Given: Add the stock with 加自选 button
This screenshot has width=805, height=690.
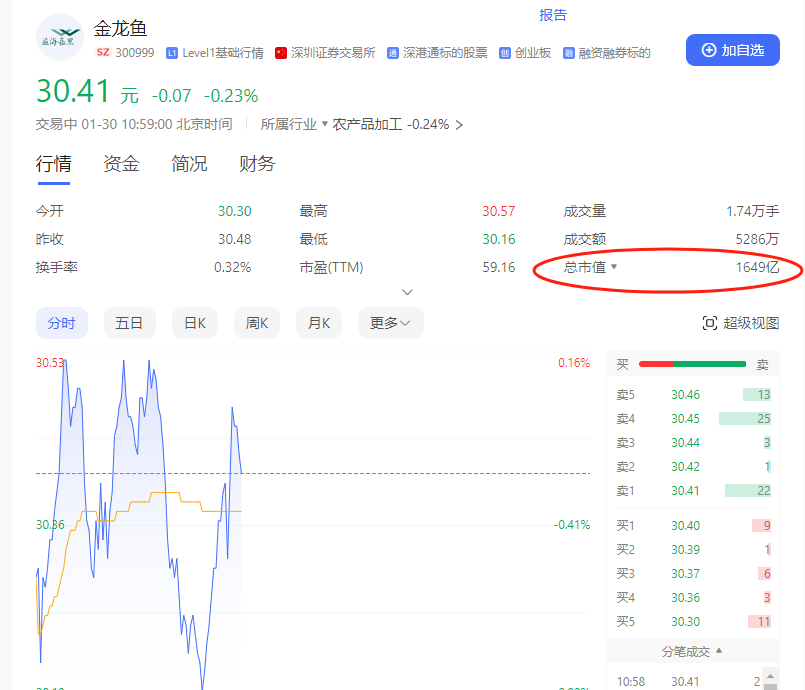Looking at the screenshot, I should (733, 50).
